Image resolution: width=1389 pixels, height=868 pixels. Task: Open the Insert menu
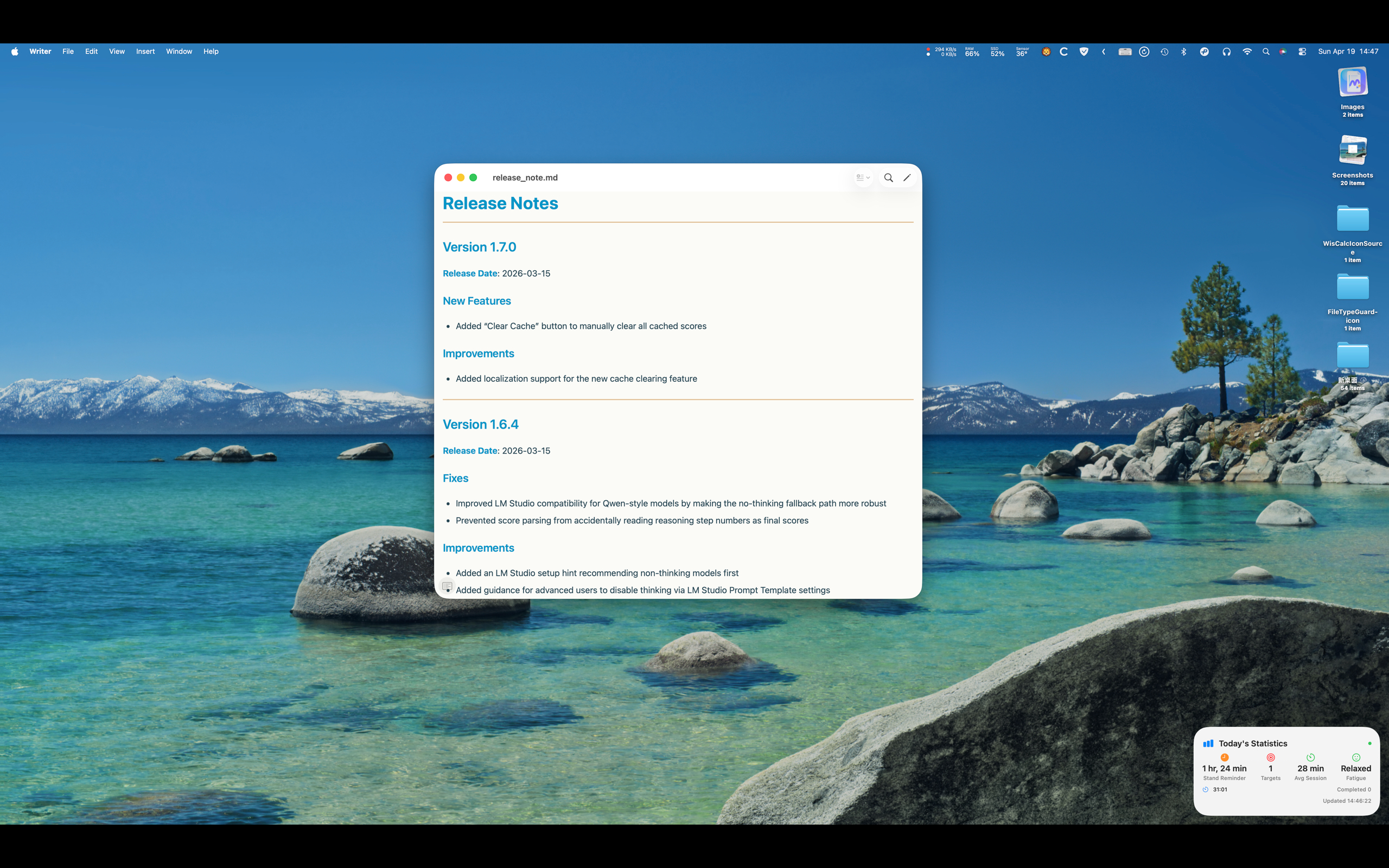coord(145,52)
